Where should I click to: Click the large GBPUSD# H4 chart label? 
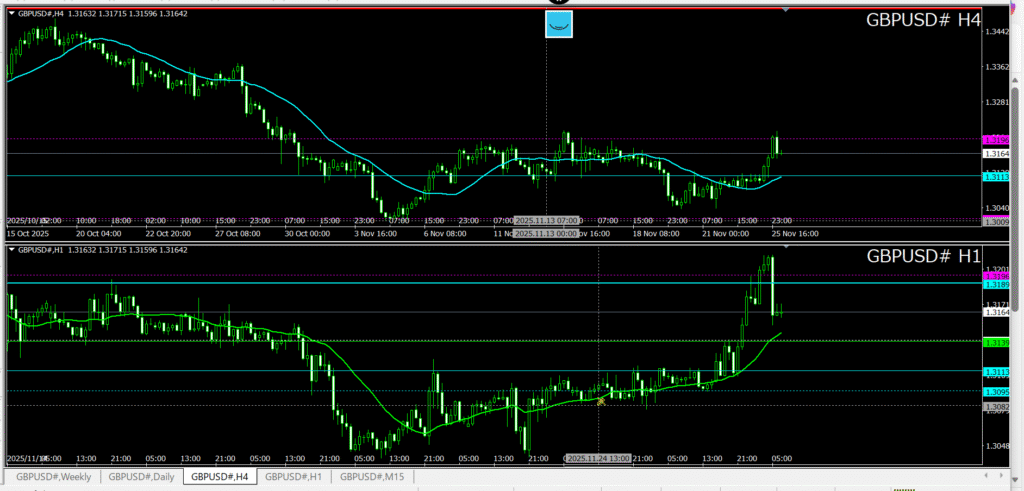coord(924,21)
